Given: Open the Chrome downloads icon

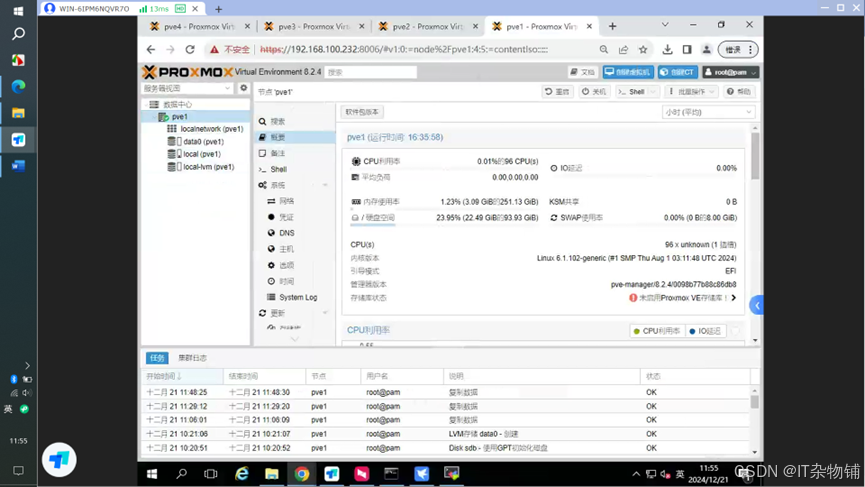Looking at the screenshot, I should (x=667, y=50).
